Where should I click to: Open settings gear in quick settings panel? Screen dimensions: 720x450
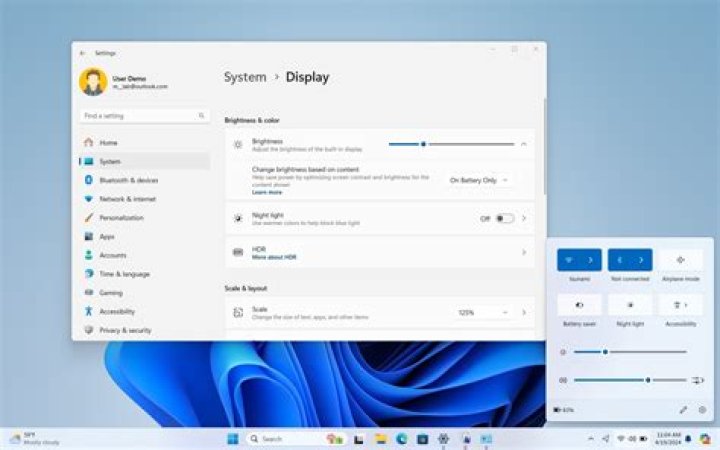(702, 409)
